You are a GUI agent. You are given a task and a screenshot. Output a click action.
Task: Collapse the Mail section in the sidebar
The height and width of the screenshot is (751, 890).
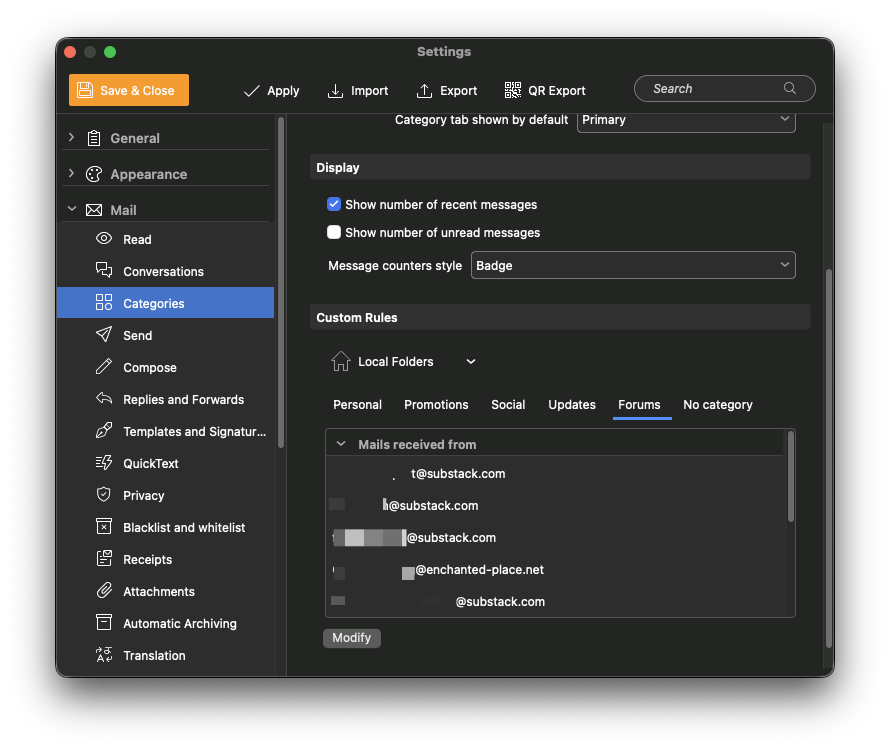[71, 210]
